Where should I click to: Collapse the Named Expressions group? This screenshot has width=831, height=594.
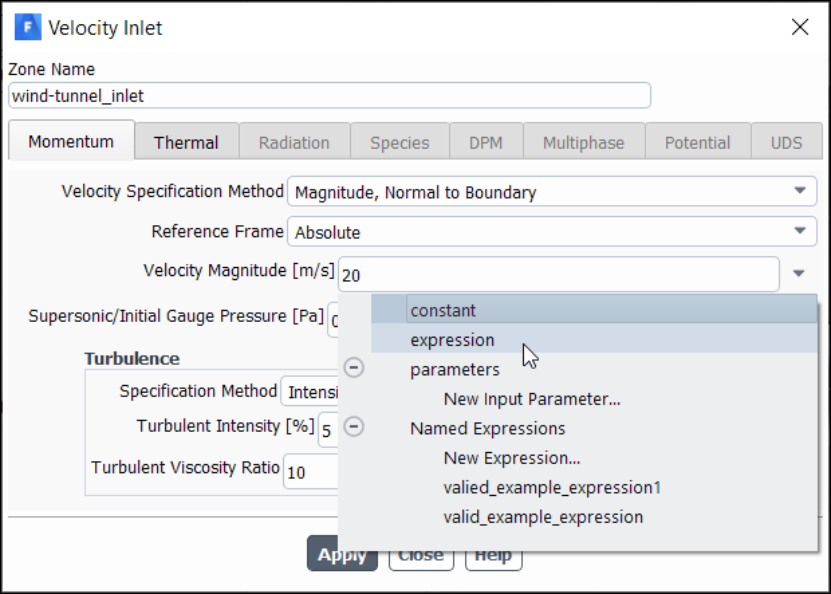(x=355, y=427)
